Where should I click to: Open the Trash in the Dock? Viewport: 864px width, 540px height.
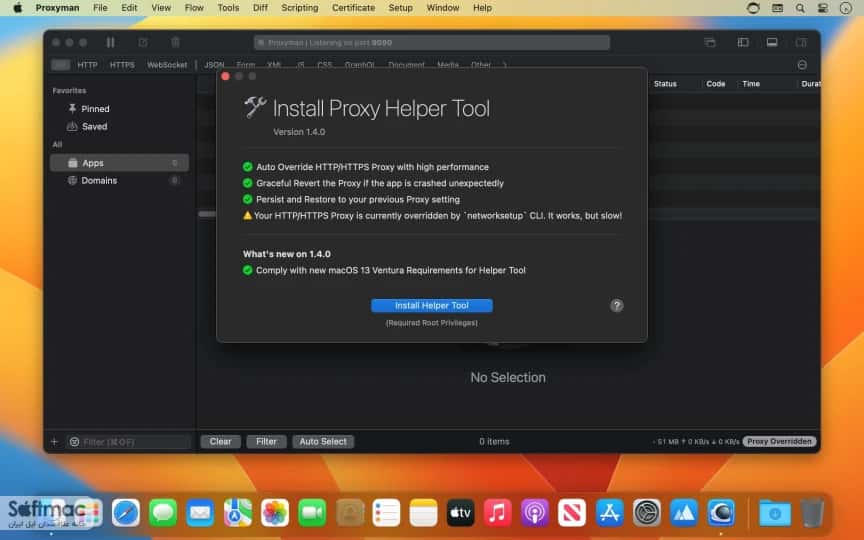pyautogui.click(x=812, y=513)
